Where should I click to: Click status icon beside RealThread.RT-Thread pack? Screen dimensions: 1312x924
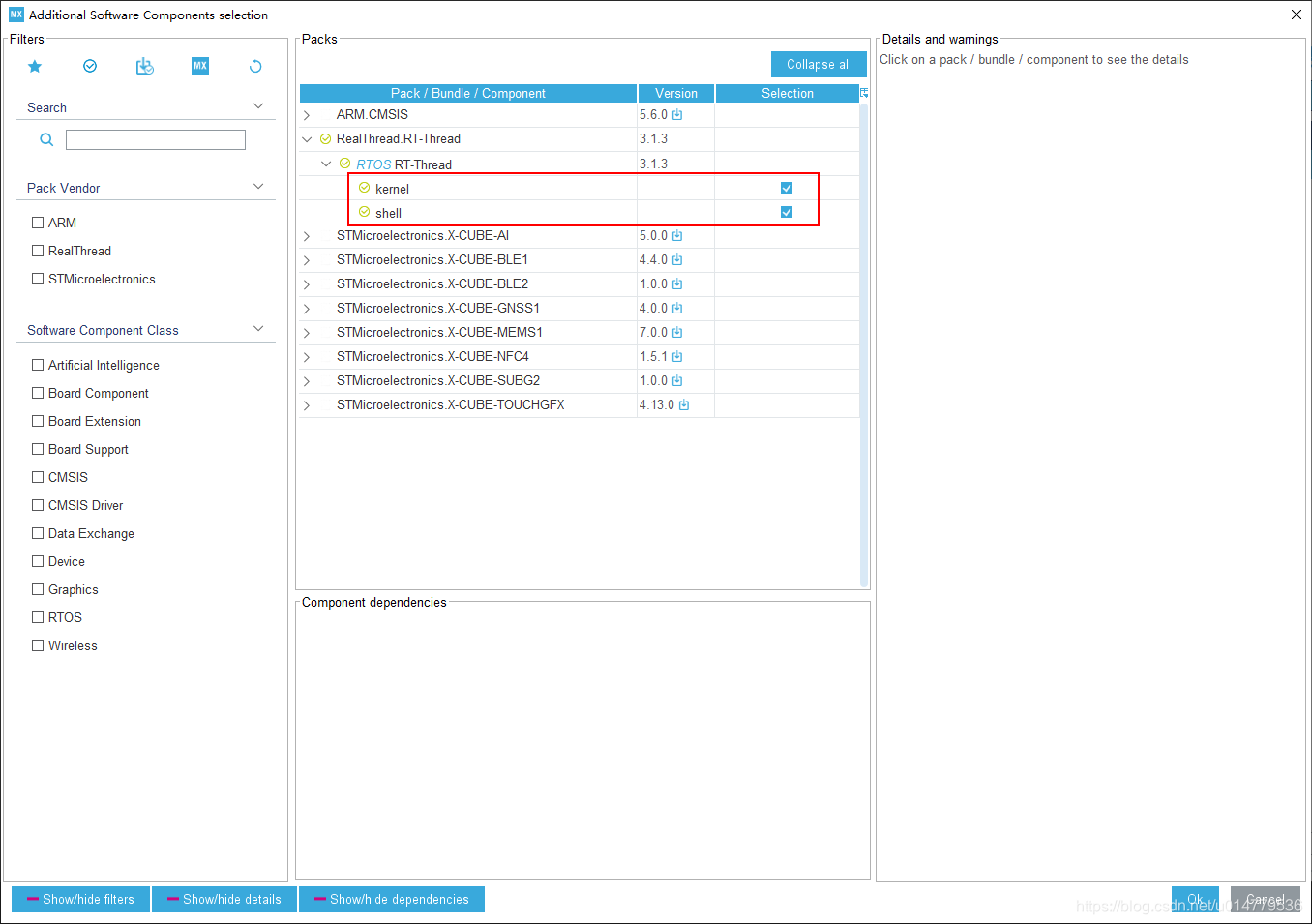[326, 139]
